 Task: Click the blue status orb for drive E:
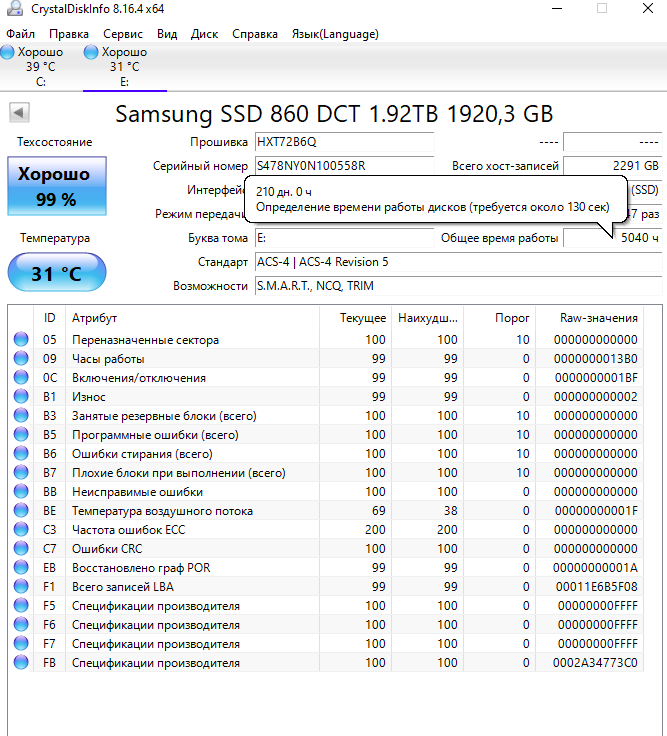91,52
